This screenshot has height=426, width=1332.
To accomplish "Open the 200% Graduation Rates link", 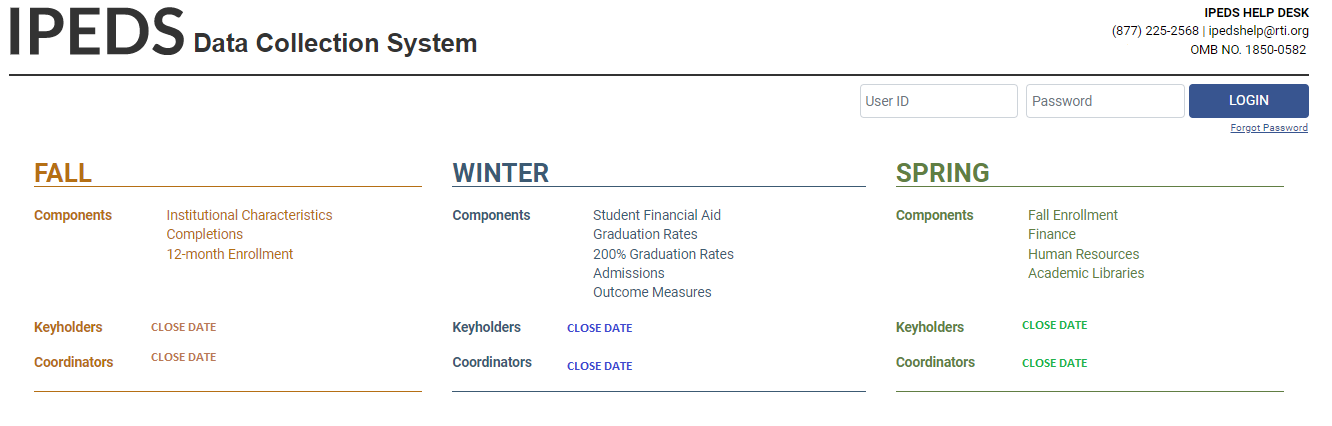I will pos(663,254).
